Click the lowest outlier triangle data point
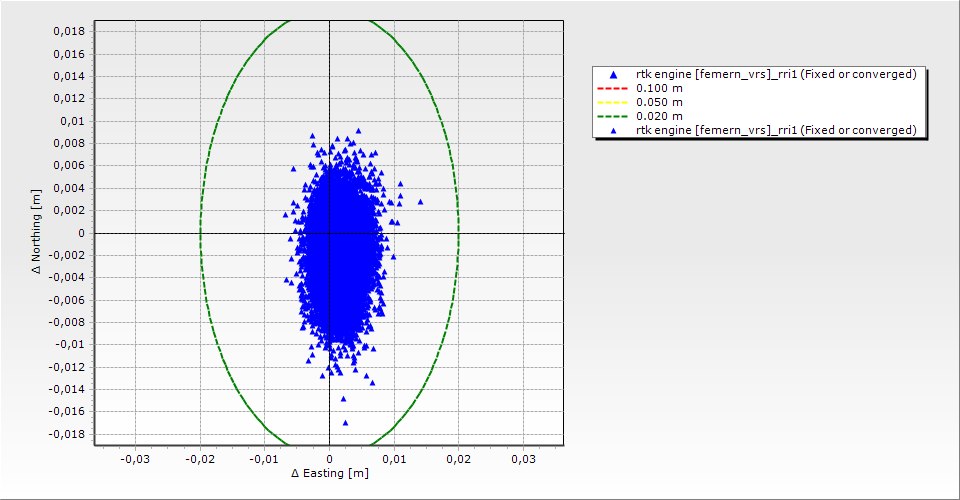This screenshot has height=500, width=960. [345, 423]
